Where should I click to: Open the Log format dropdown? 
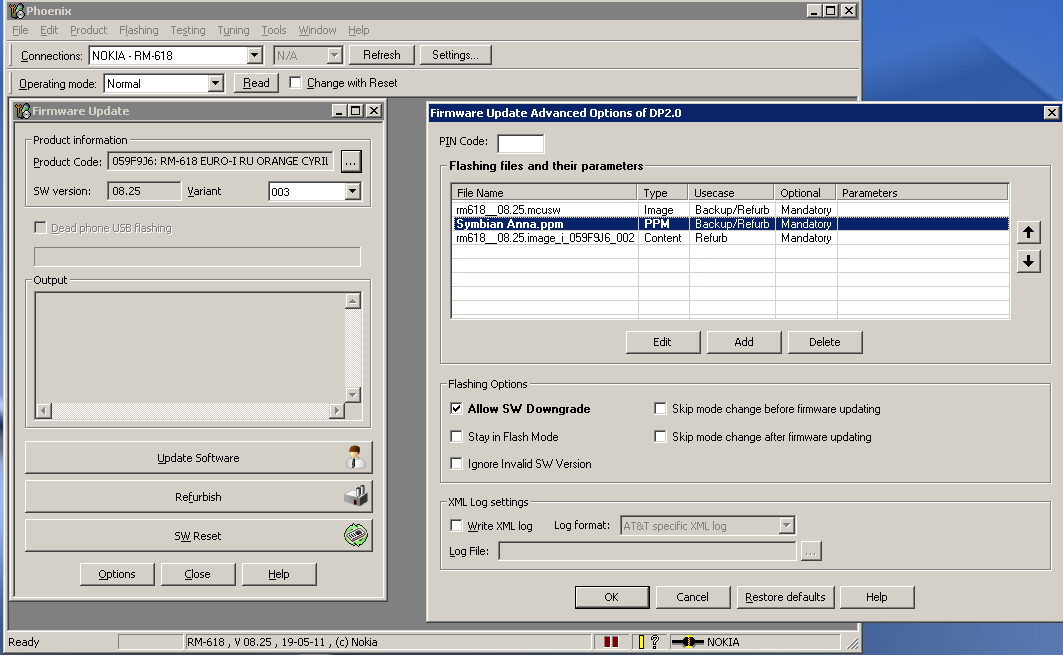coord(786,525)
